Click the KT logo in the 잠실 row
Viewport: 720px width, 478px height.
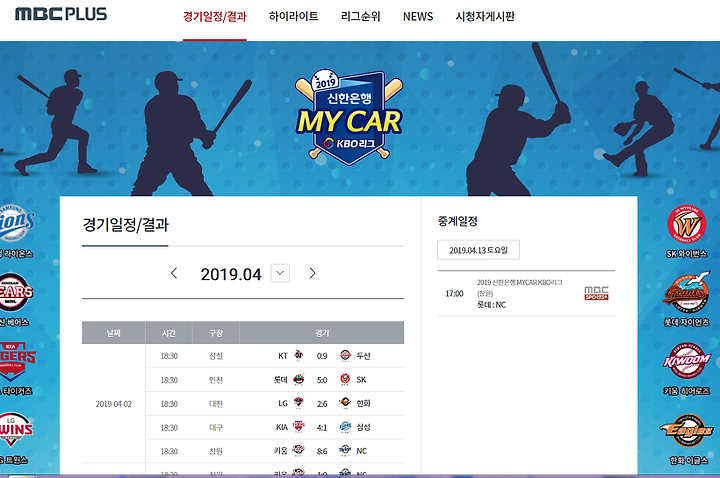299,355
